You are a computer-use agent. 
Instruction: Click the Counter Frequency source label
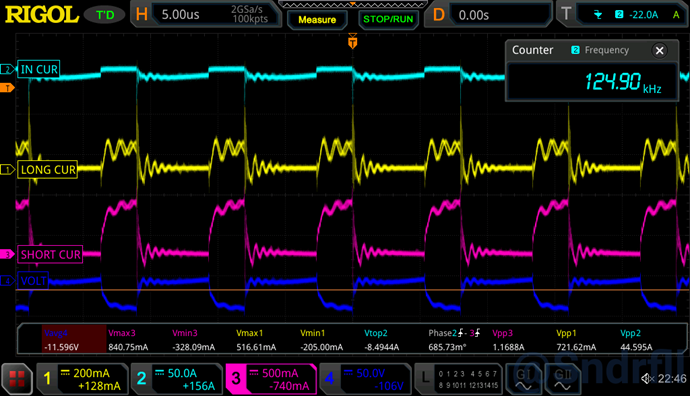600,50
